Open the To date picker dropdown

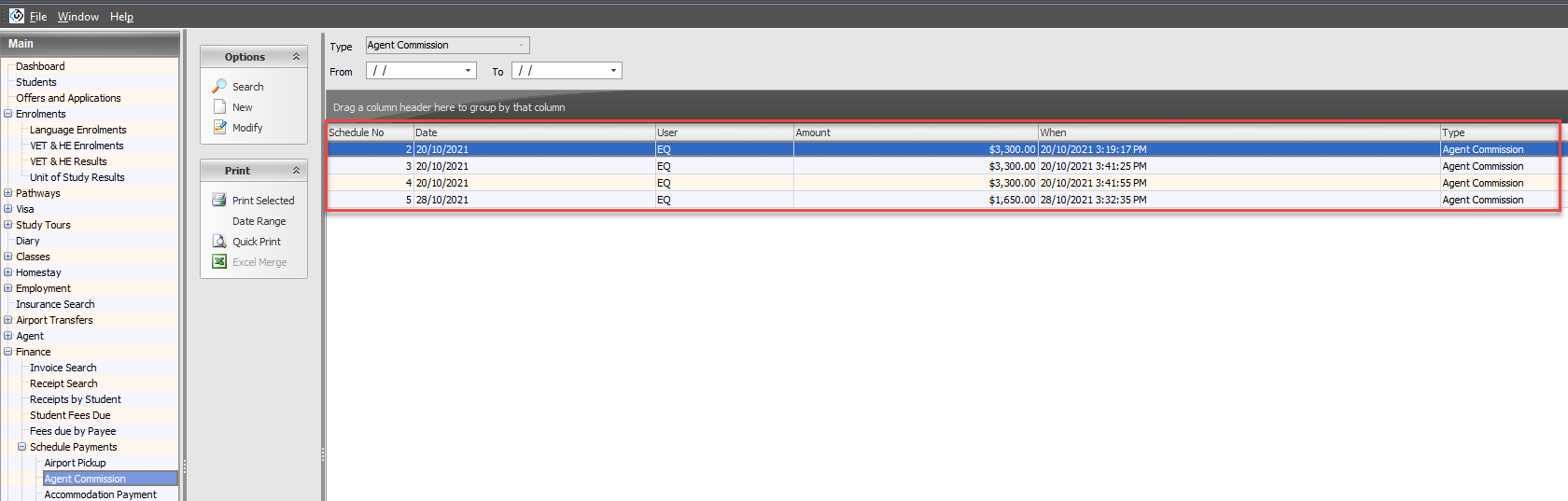tap(613, 71)
